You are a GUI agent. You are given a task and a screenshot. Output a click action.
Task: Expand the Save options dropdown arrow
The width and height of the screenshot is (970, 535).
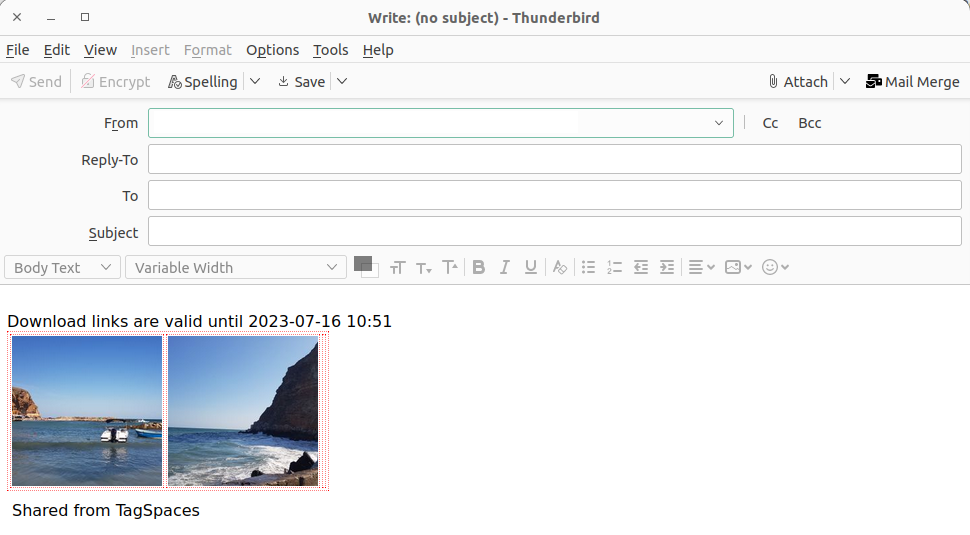[x=342, y=82]
